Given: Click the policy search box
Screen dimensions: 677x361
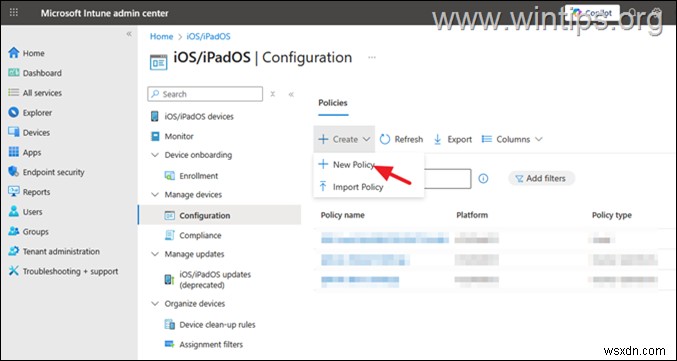Looking at the screenshot, I should pyautogui.click(x=447, y=178).
